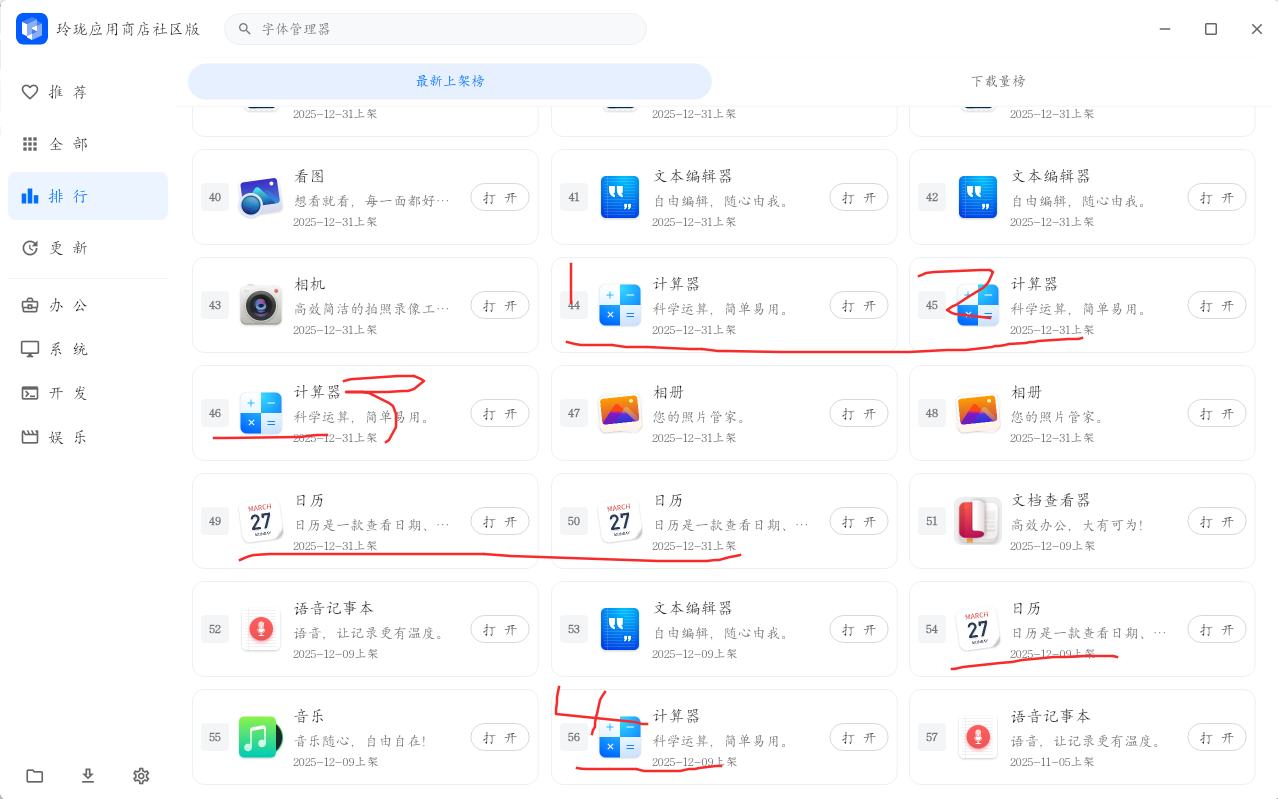Screen dimensions: 1278x799
Task: Click 打开 button for rank 55 音乐
Action: [500, 737]
